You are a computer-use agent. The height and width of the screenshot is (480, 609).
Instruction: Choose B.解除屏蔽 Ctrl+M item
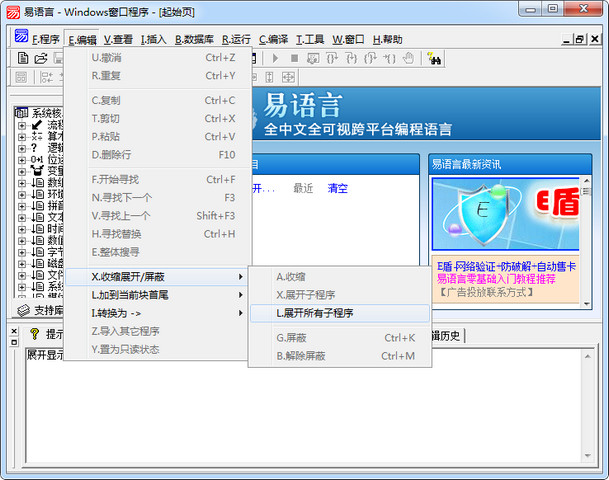click(340, 356)
